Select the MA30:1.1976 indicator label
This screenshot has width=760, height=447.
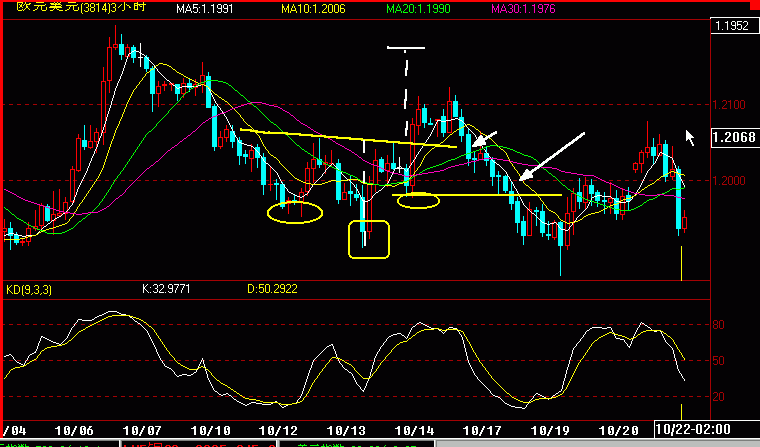coord(523,9)
